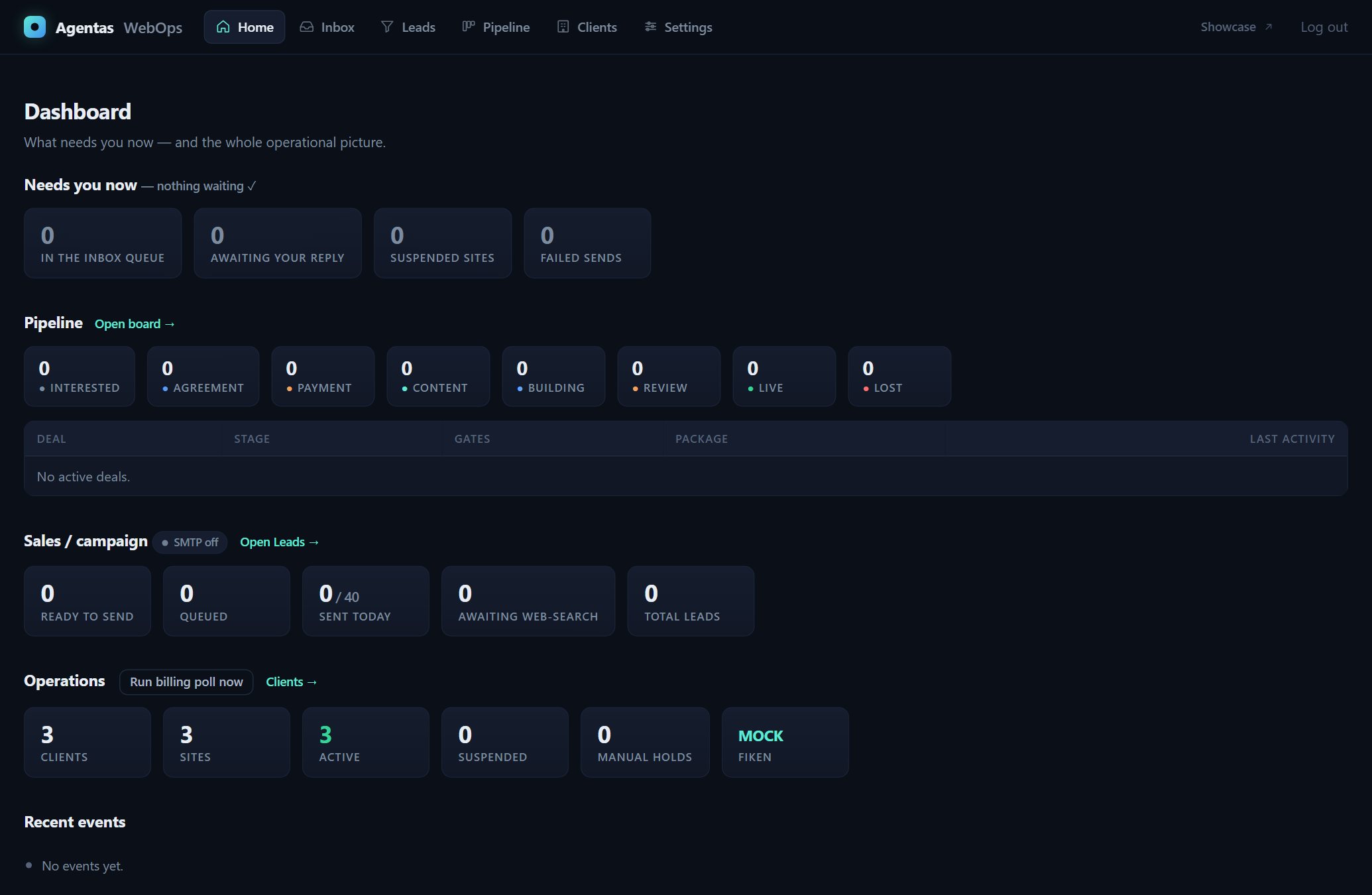Click the 'No active deals.' row
This screenshot has width=1372, height=895.
pyautogui.click(x=686, y=477)
